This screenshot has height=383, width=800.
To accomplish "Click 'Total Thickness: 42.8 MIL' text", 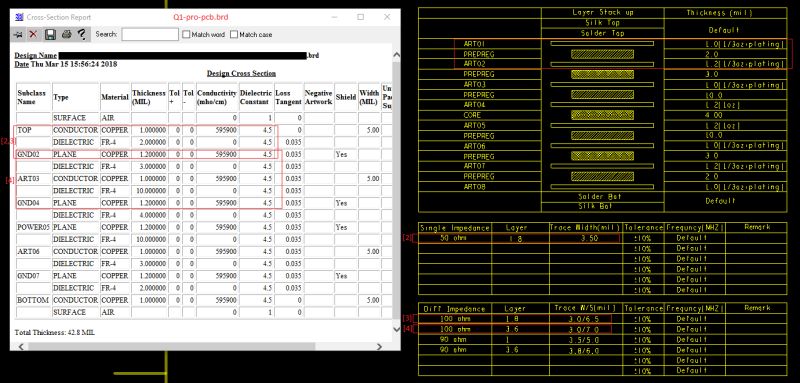I will tap(55, 333).
